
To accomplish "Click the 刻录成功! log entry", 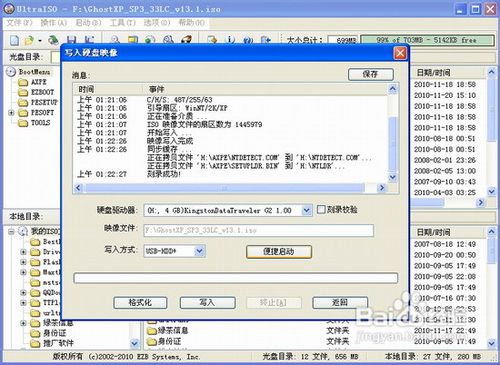I will (164, 174).
